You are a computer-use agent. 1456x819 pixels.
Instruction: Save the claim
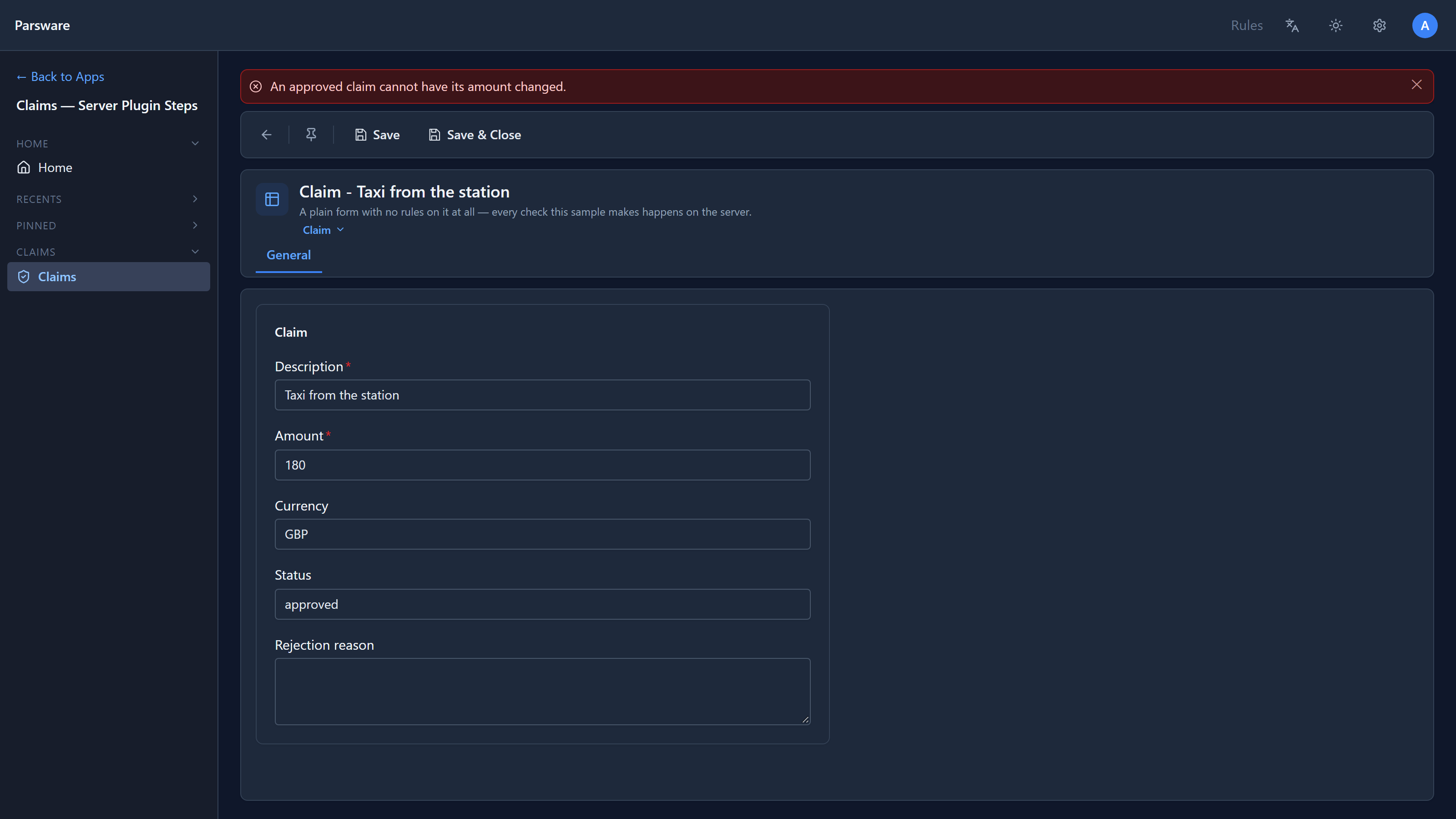coord(377,135)
